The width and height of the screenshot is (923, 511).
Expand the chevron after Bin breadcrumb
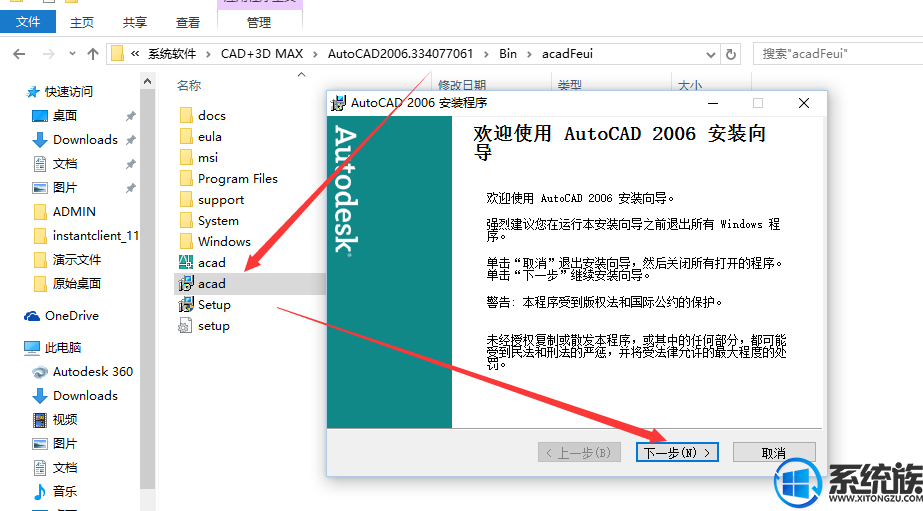[x=529, y=54]
